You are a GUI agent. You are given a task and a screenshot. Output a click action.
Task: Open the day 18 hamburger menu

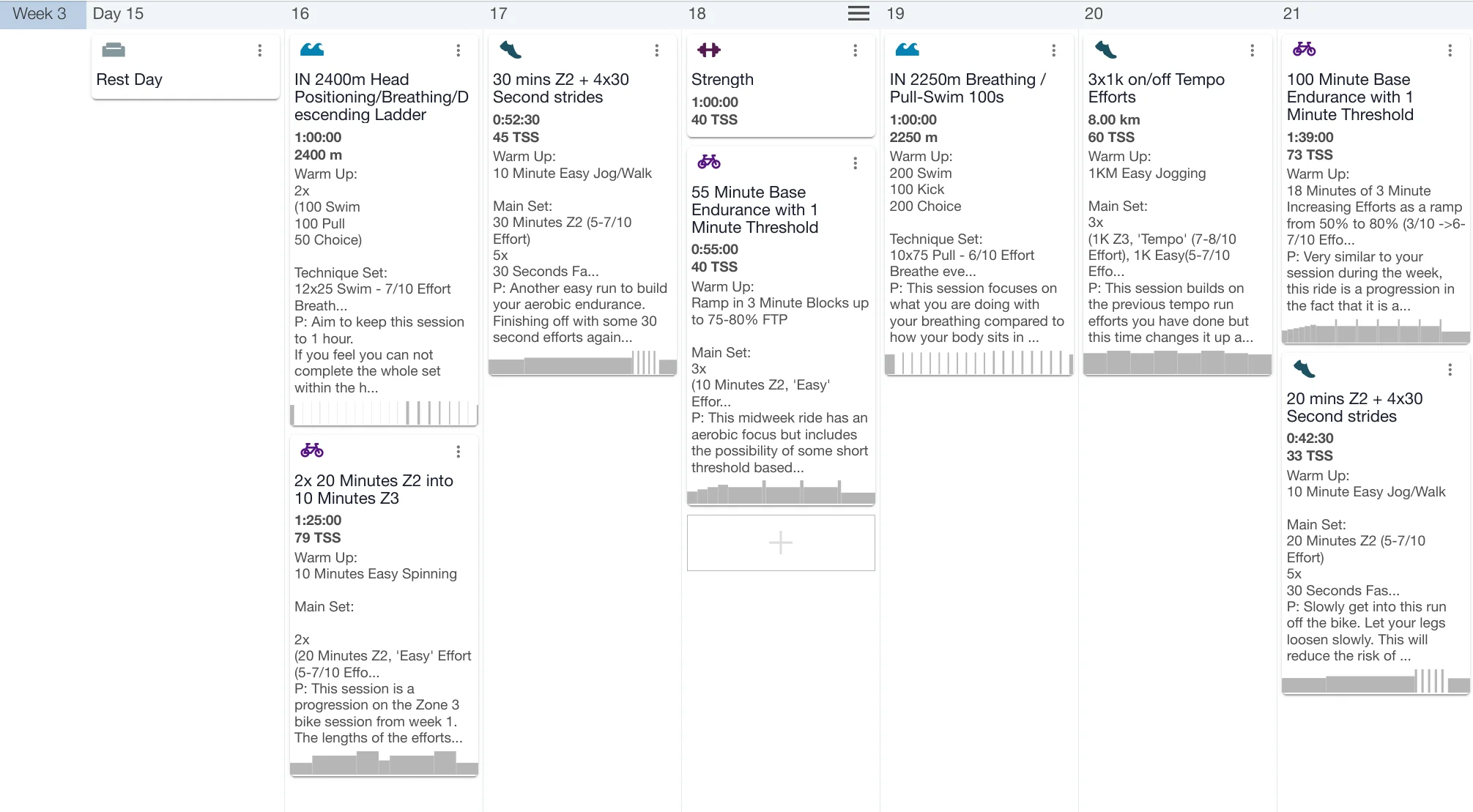[858, 13]
